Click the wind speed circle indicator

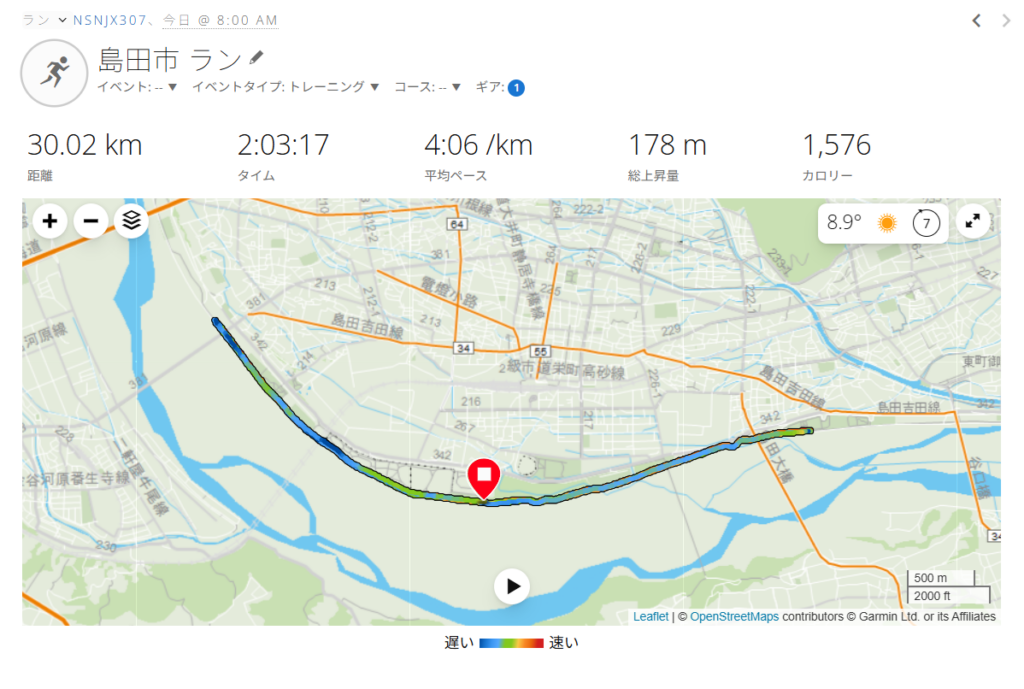point(926,223)
